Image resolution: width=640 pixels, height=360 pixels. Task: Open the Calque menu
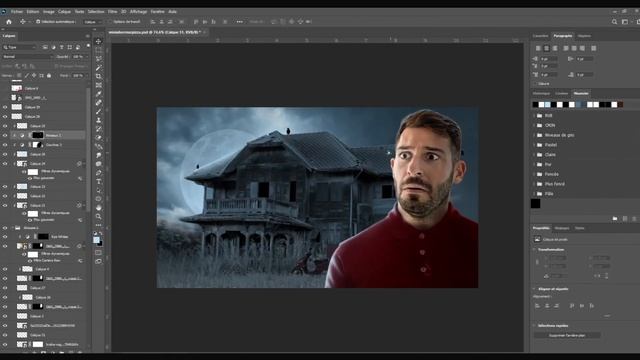[x=64, y=11]
